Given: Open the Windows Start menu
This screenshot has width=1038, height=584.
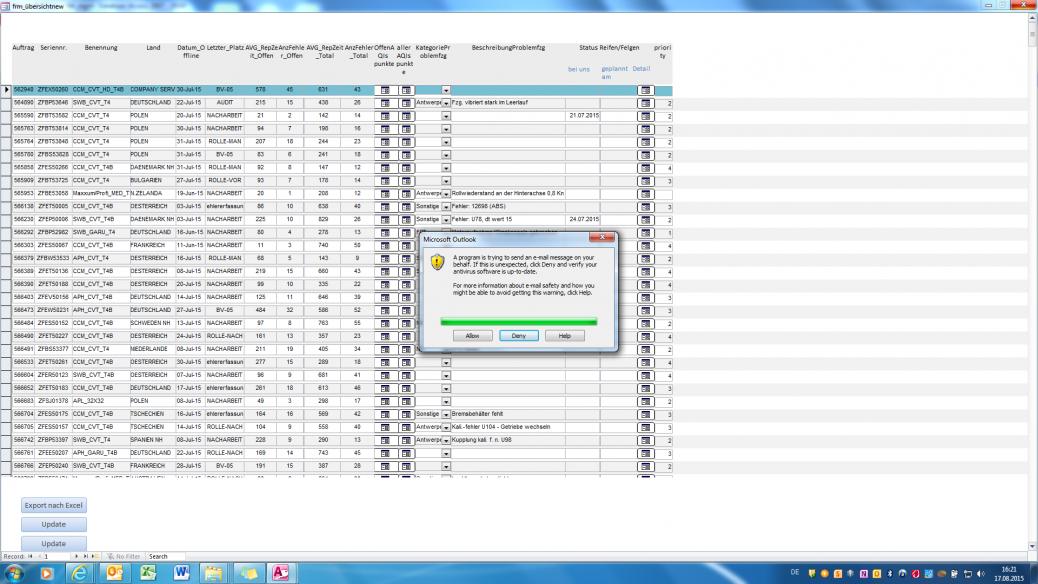Looking at the screenshot, I should [13, 573].
